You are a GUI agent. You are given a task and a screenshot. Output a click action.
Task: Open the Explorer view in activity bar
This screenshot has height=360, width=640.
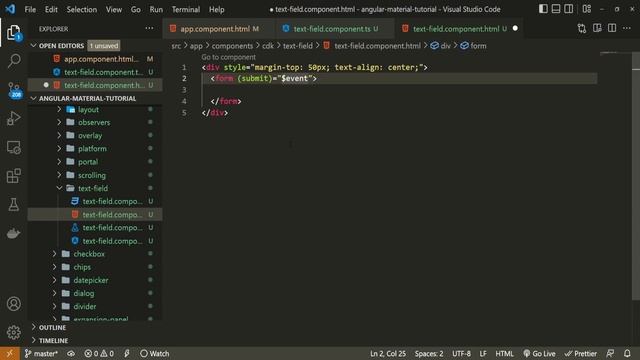coord(13,33)
